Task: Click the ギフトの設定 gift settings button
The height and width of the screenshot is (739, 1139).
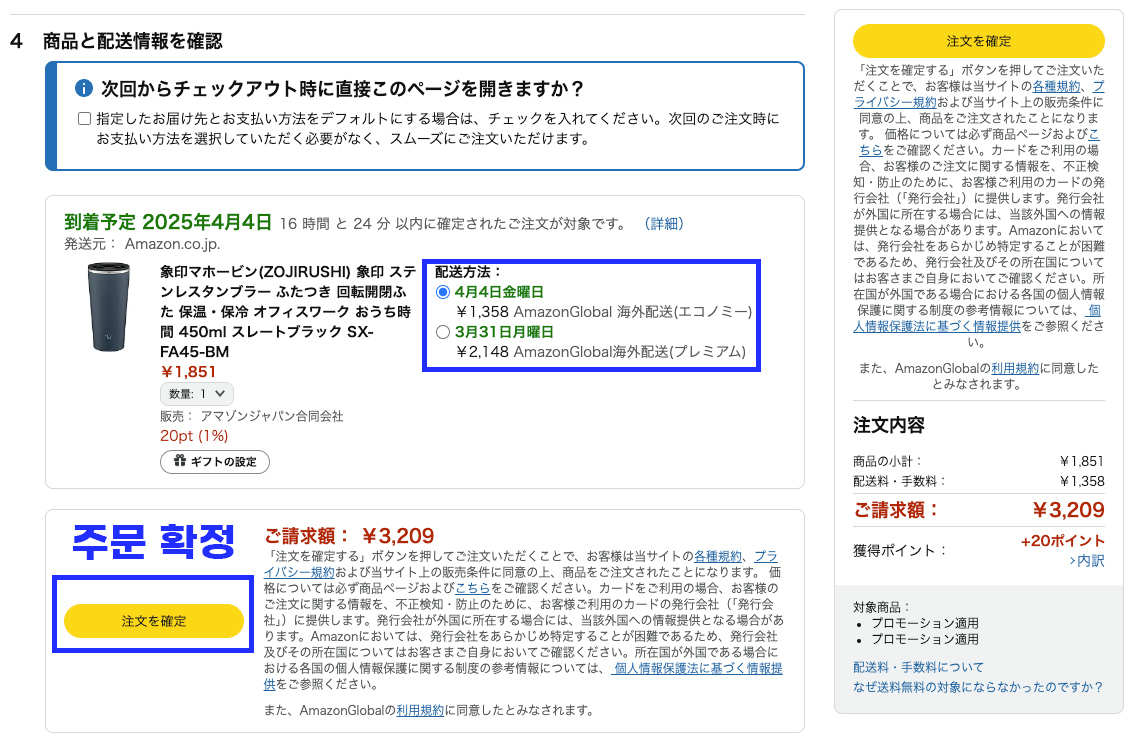Action: 215,461
